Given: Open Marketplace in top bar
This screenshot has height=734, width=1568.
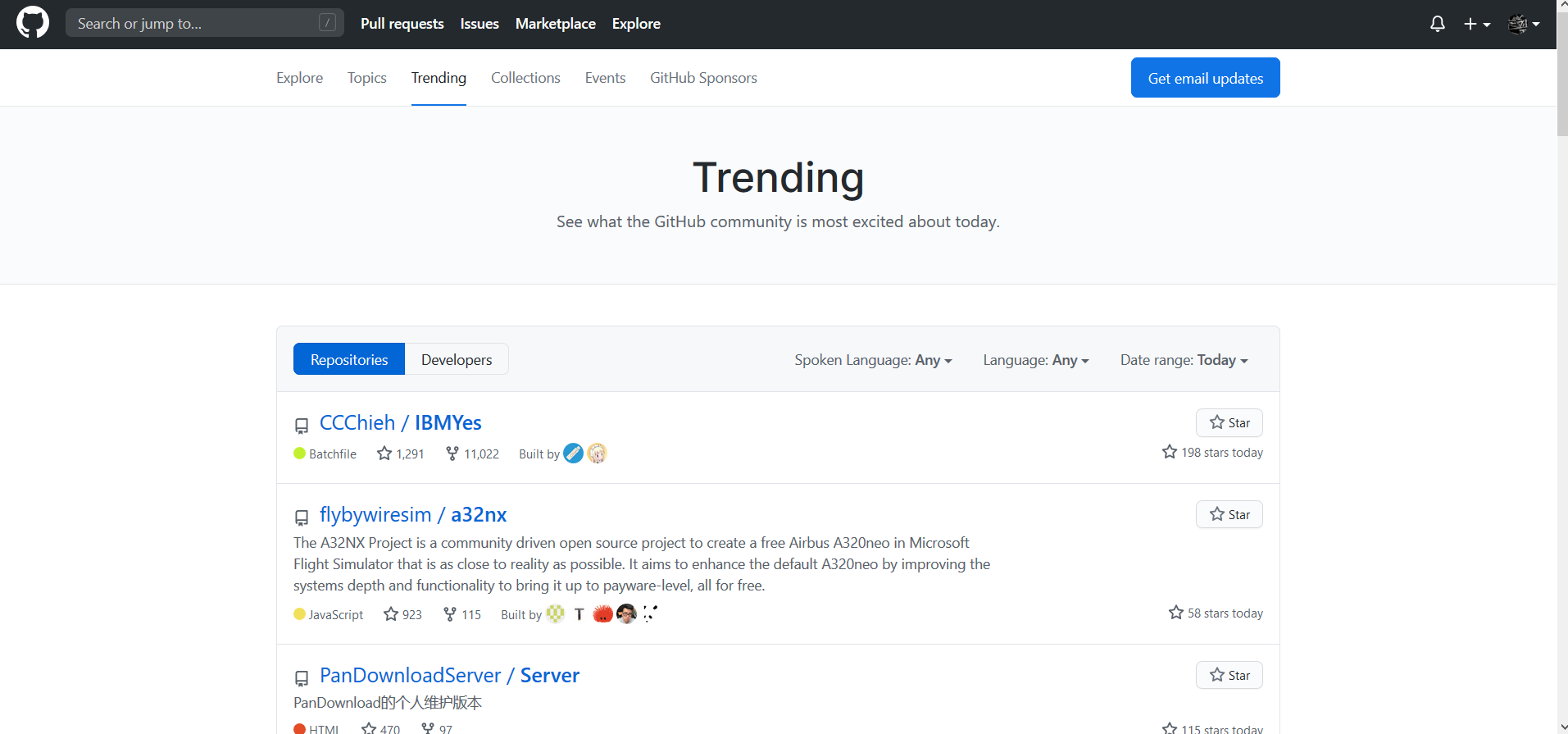Looking at the screenshot, I should (x=556, y=24).
